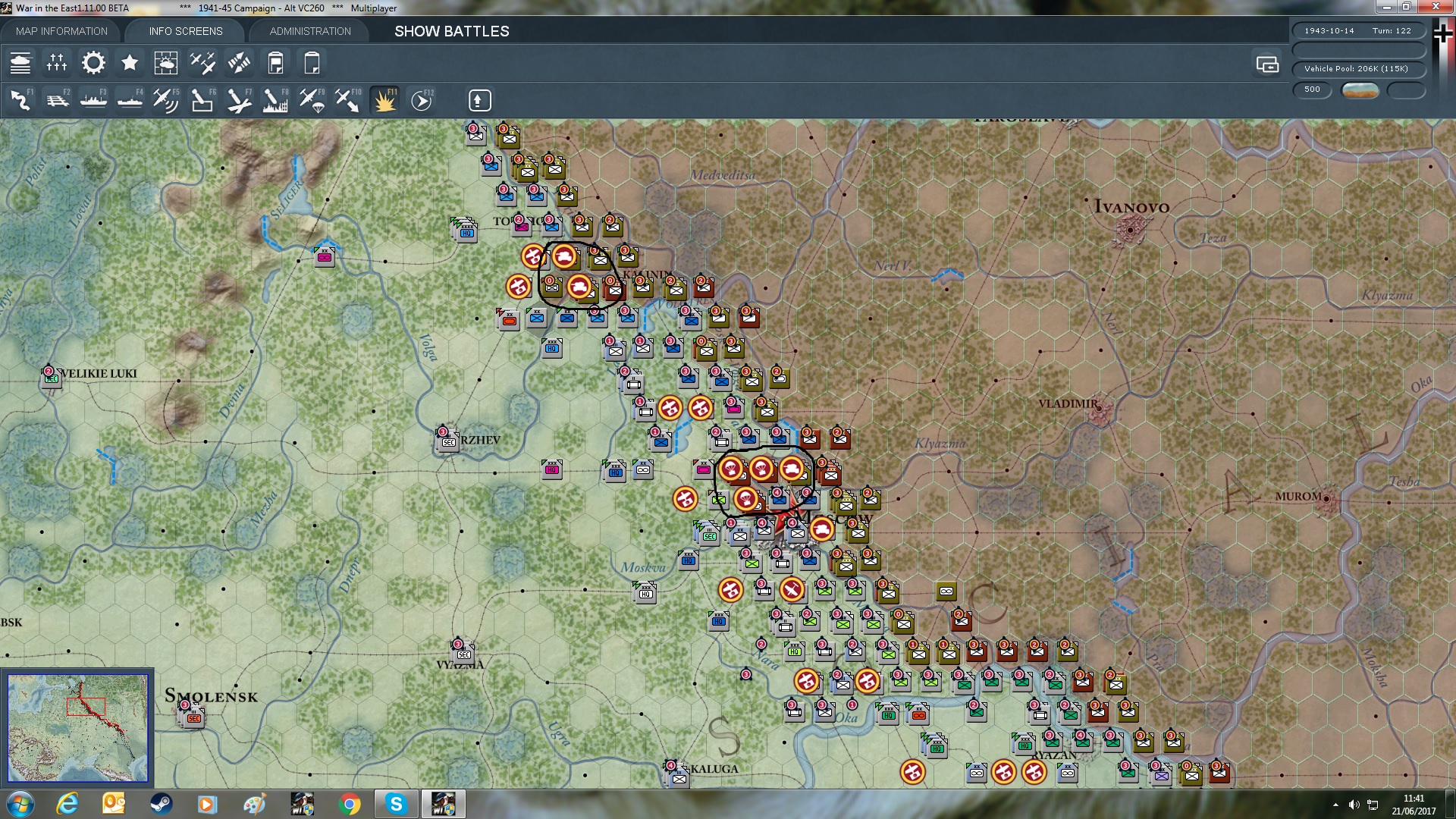
Task: Select F3 naval transport mode
Action: (93, 100)
